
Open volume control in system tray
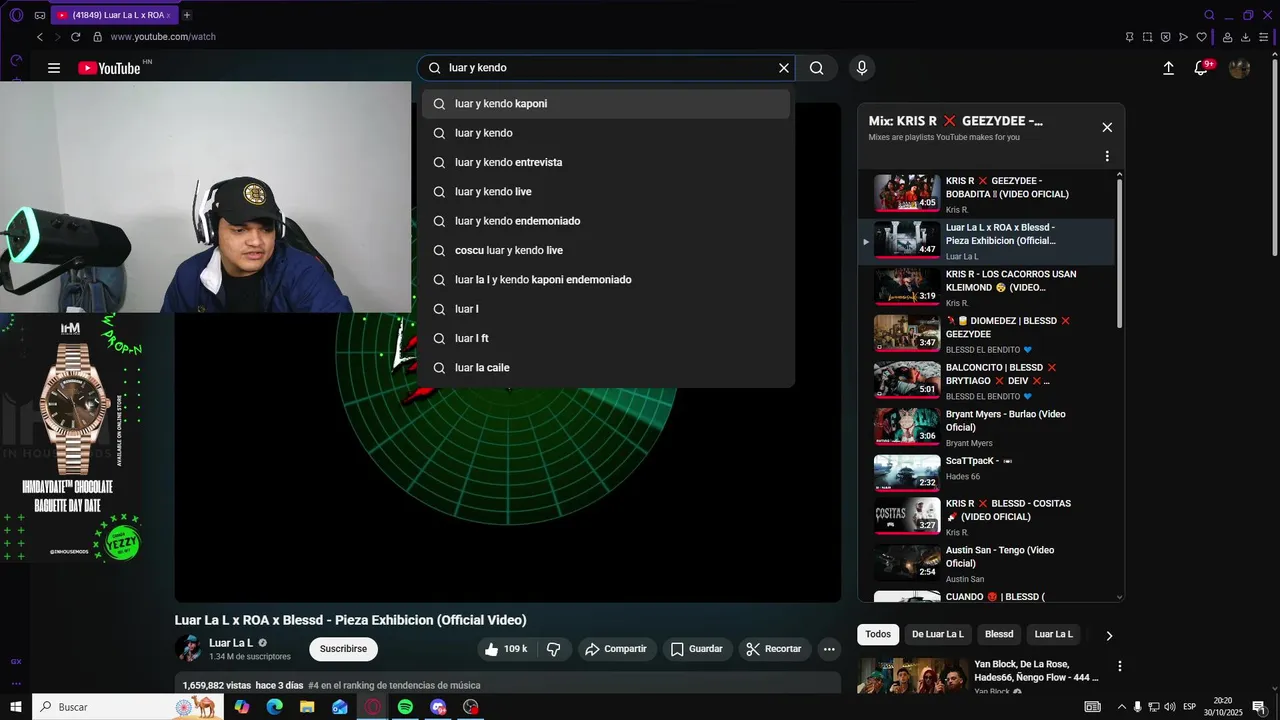pyautogui.click(x=1170, y=707)
